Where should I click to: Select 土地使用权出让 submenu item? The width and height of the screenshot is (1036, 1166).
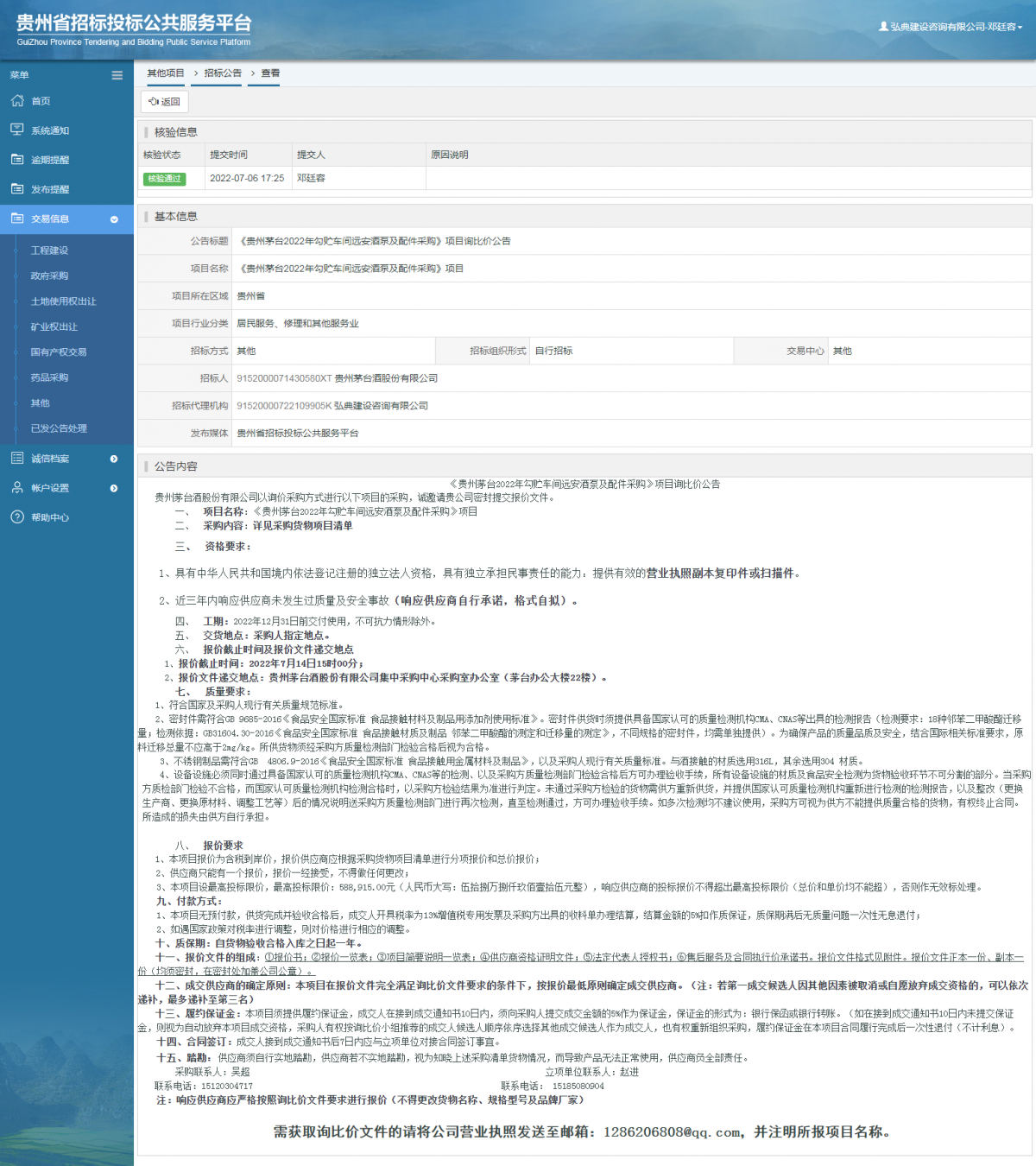coord(63,301)
